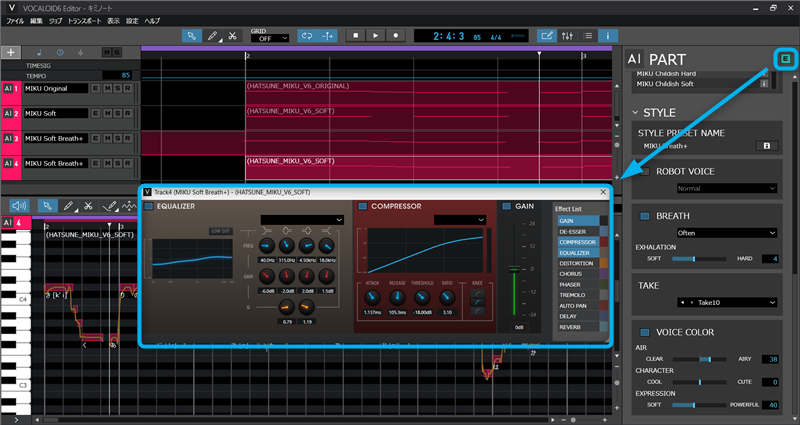
Task: Collapse the STYLE section
Action: point(635,113)
